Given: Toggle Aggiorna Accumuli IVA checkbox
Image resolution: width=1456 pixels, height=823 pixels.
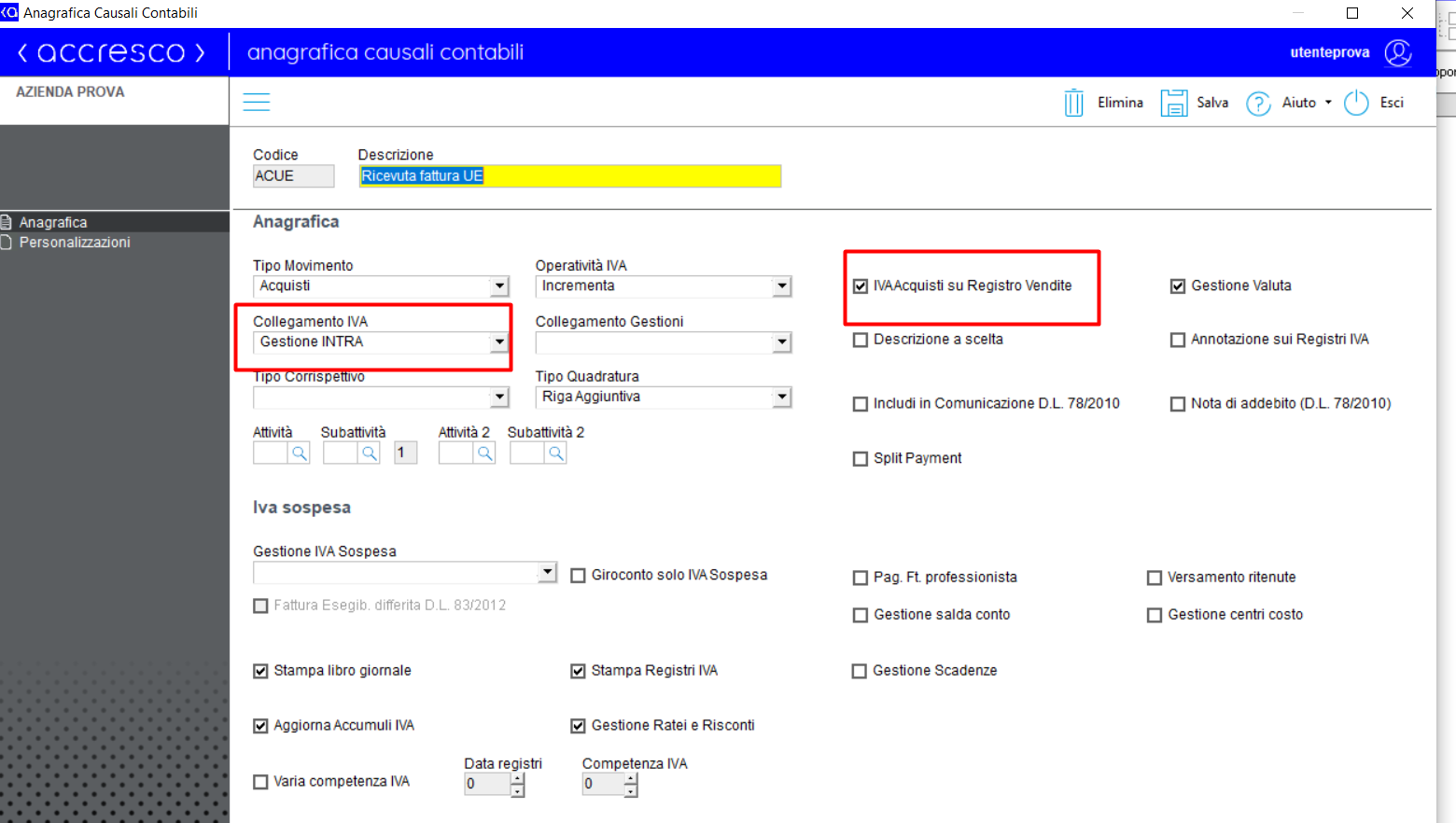Looking at the screenshot, I should click(260, 726).
